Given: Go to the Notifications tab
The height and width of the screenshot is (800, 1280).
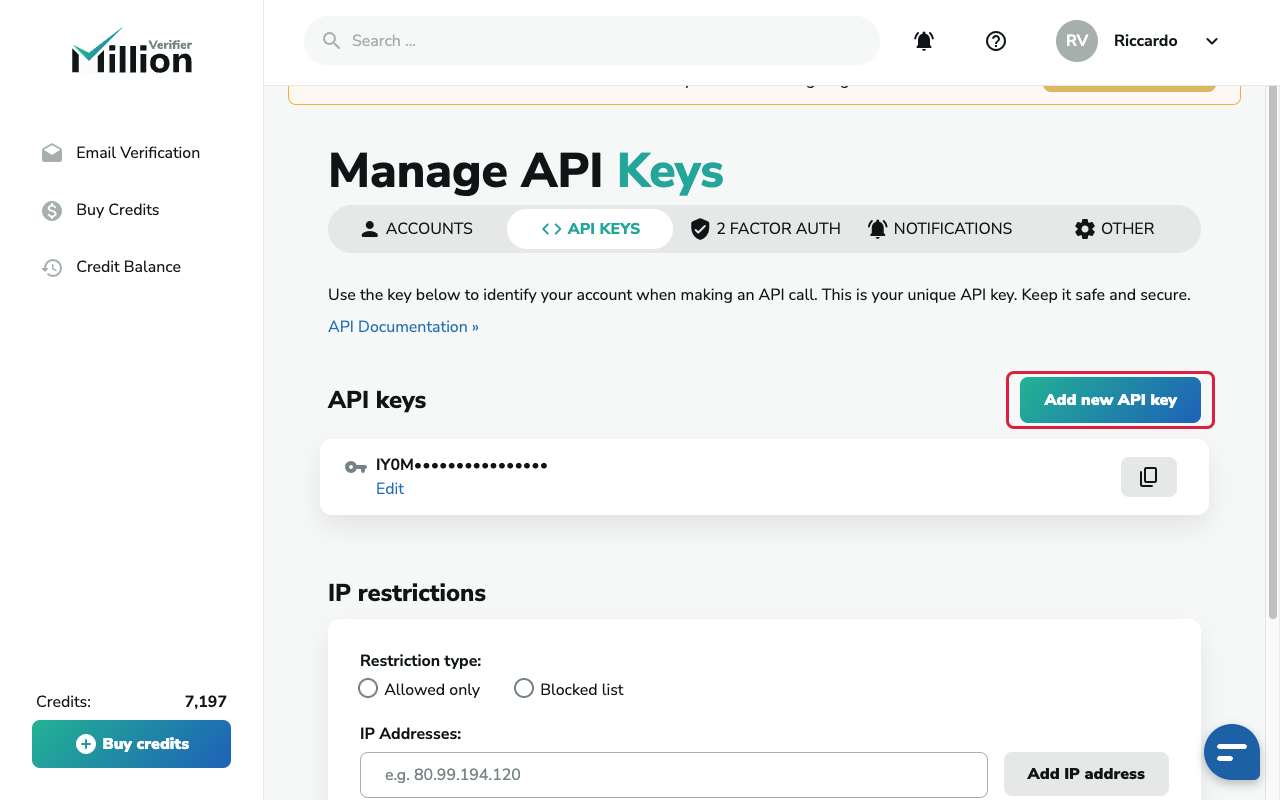Looking at the screenshot, I should tap(939, 229).
